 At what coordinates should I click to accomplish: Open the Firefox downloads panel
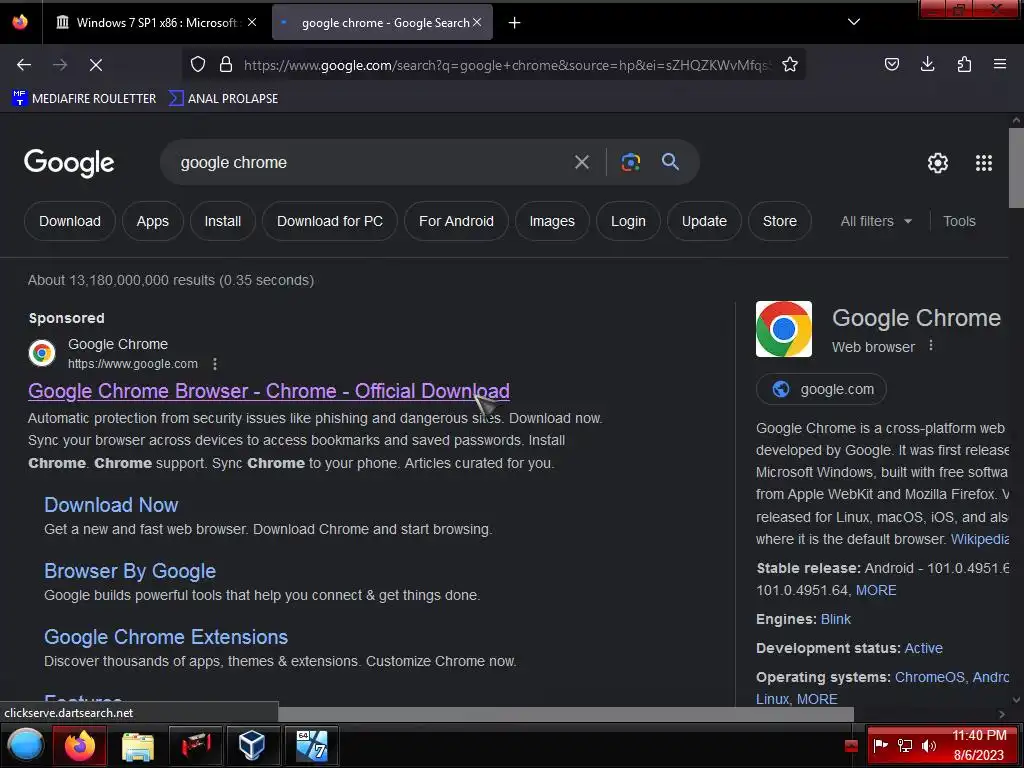click(x=927, y=64)
